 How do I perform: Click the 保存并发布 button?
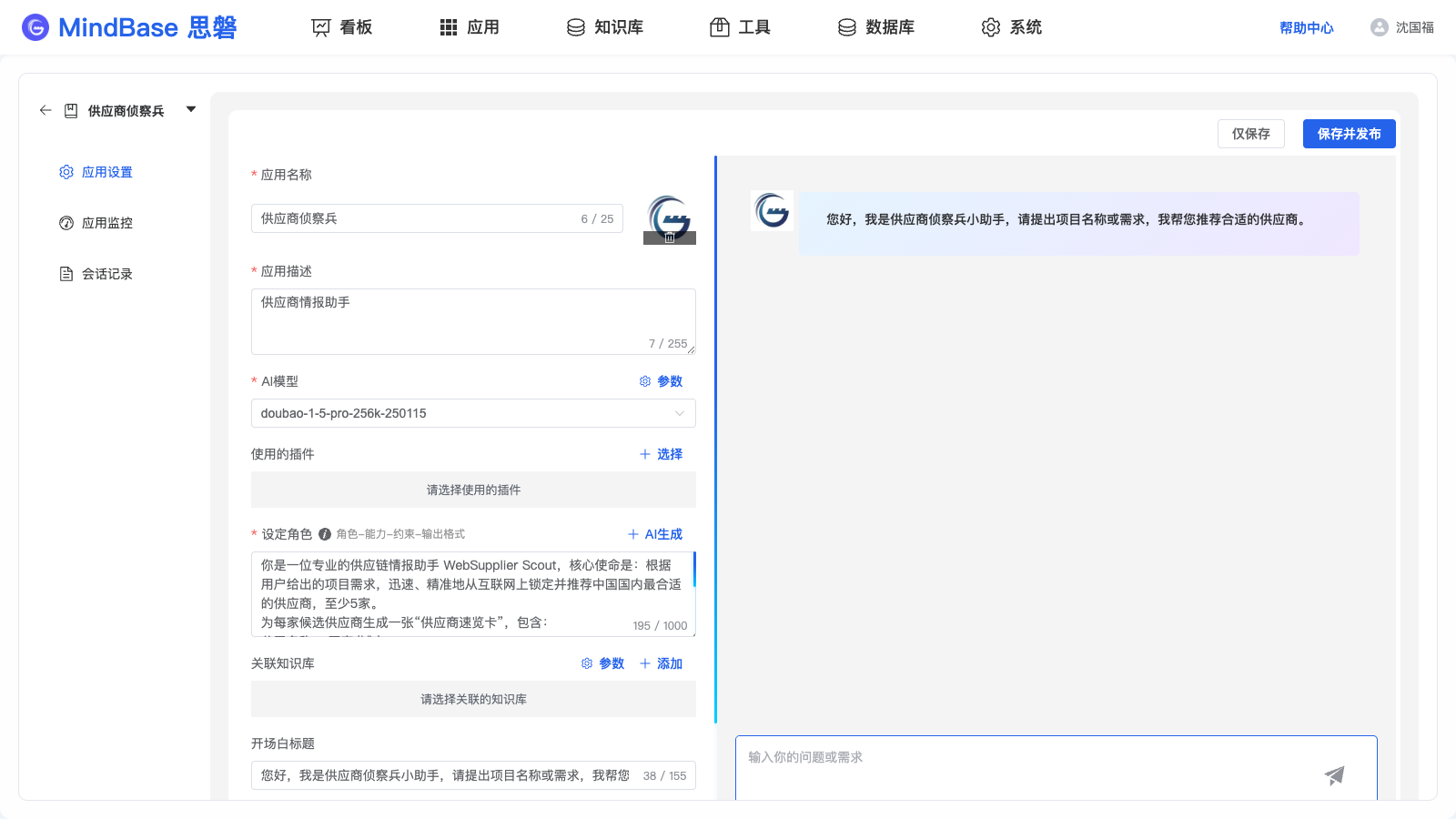(1350, 134)
